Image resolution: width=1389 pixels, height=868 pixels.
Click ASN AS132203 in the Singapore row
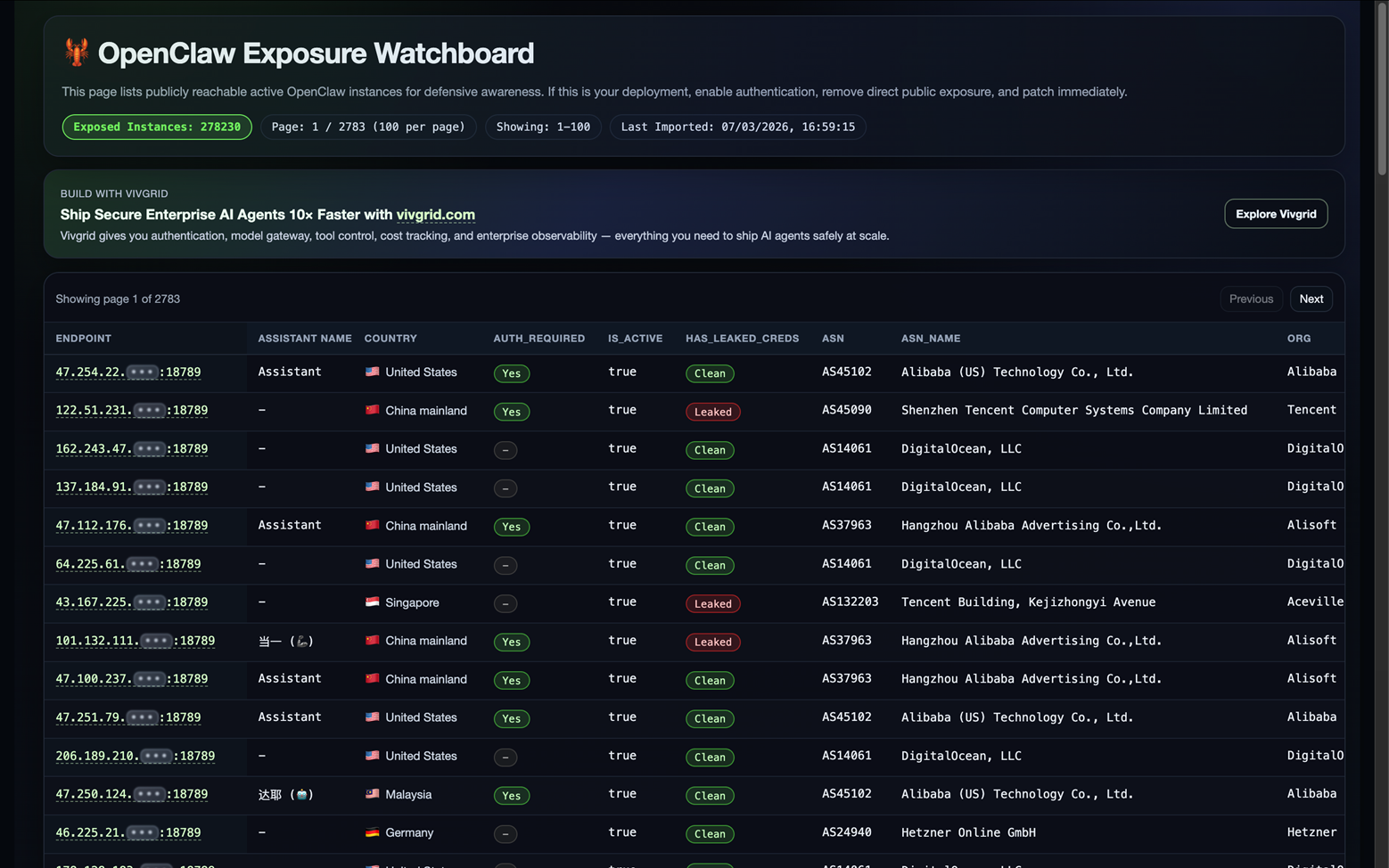click(851, 602)
